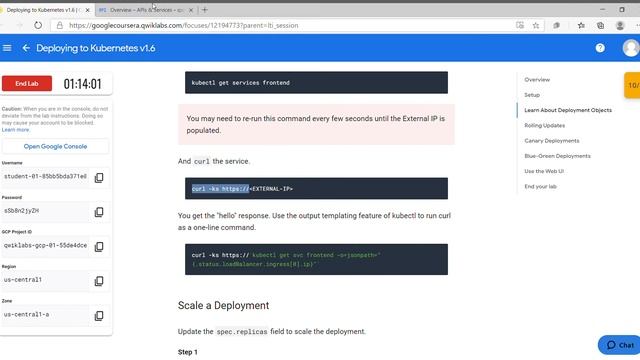Click the End Lab button
The height and width of the screenshot is (360, 640).
(x=27, y=84)
